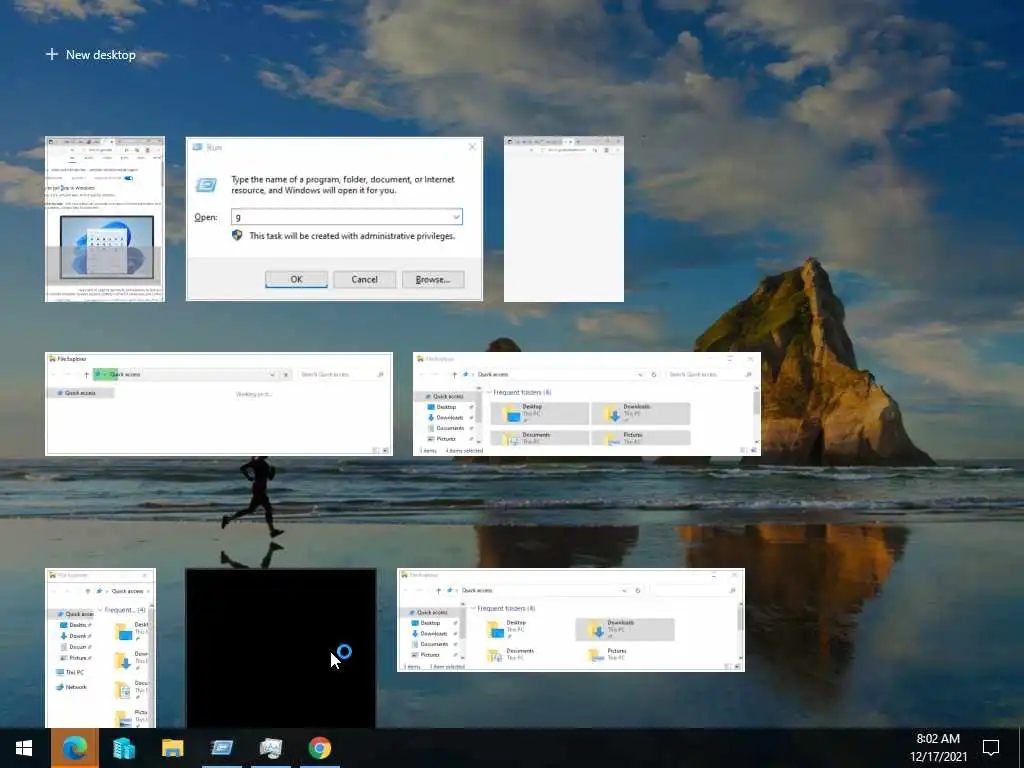Click the New desktop button
This screenshot has height=768, width=1024.
tap(91, 55)
